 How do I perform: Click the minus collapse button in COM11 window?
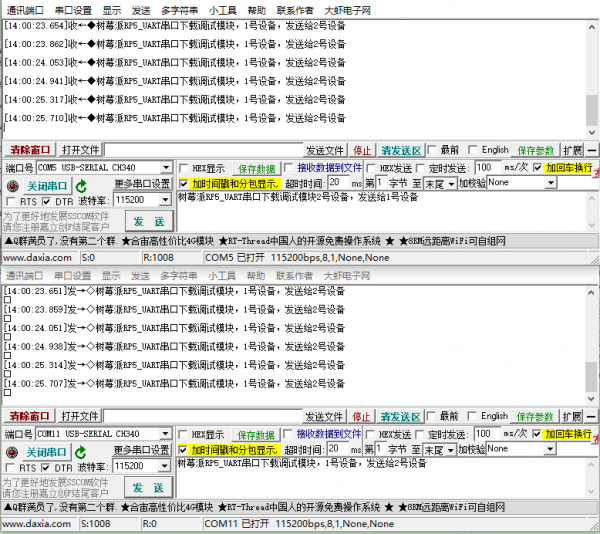click(591, 417)
